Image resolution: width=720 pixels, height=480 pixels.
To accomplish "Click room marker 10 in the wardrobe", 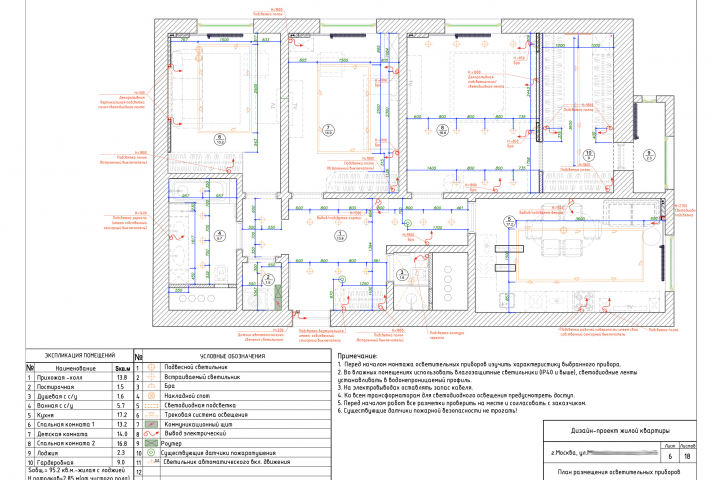I will point(588,155).
